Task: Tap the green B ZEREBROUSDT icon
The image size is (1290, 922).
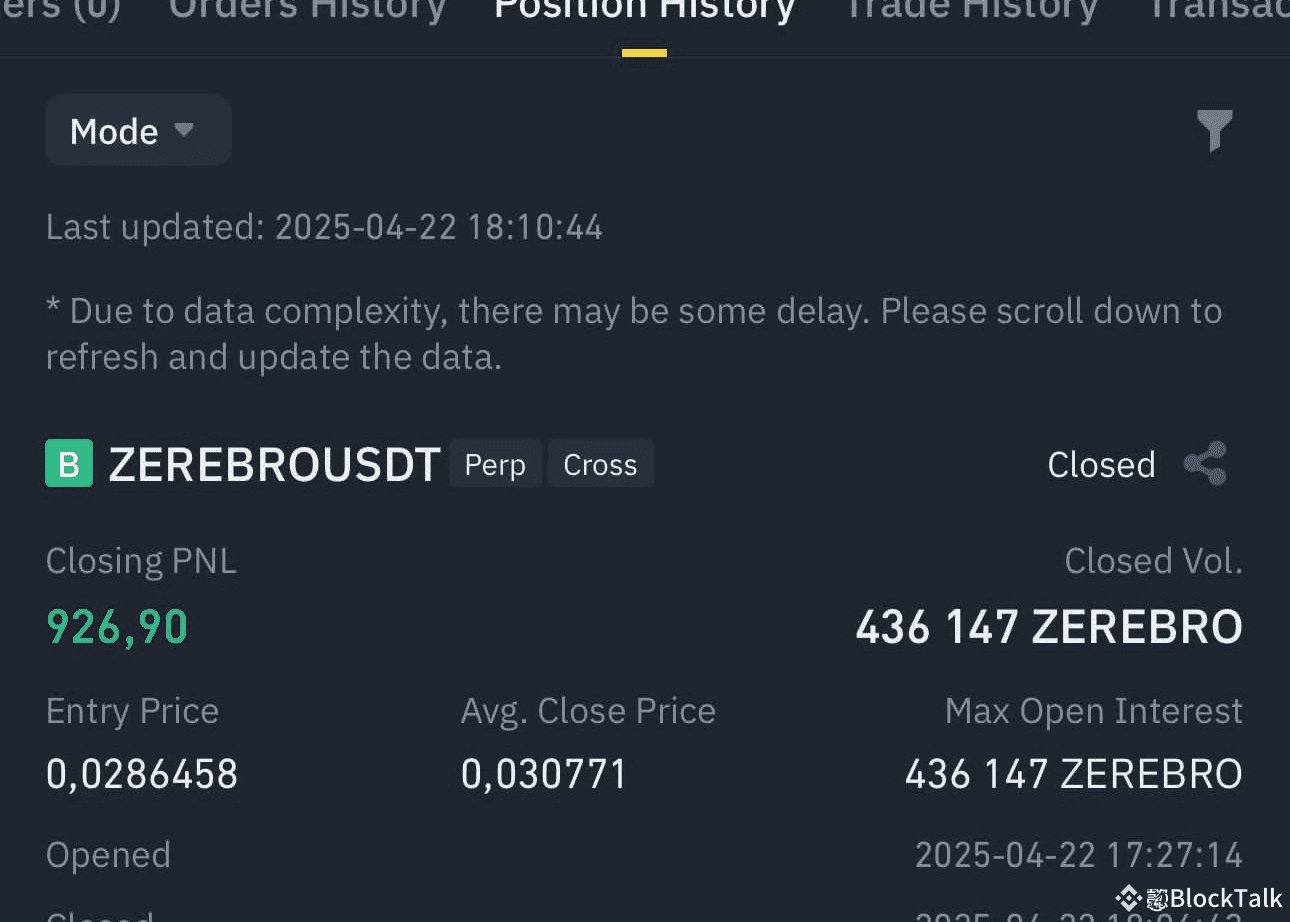Action: pos(69,464)
